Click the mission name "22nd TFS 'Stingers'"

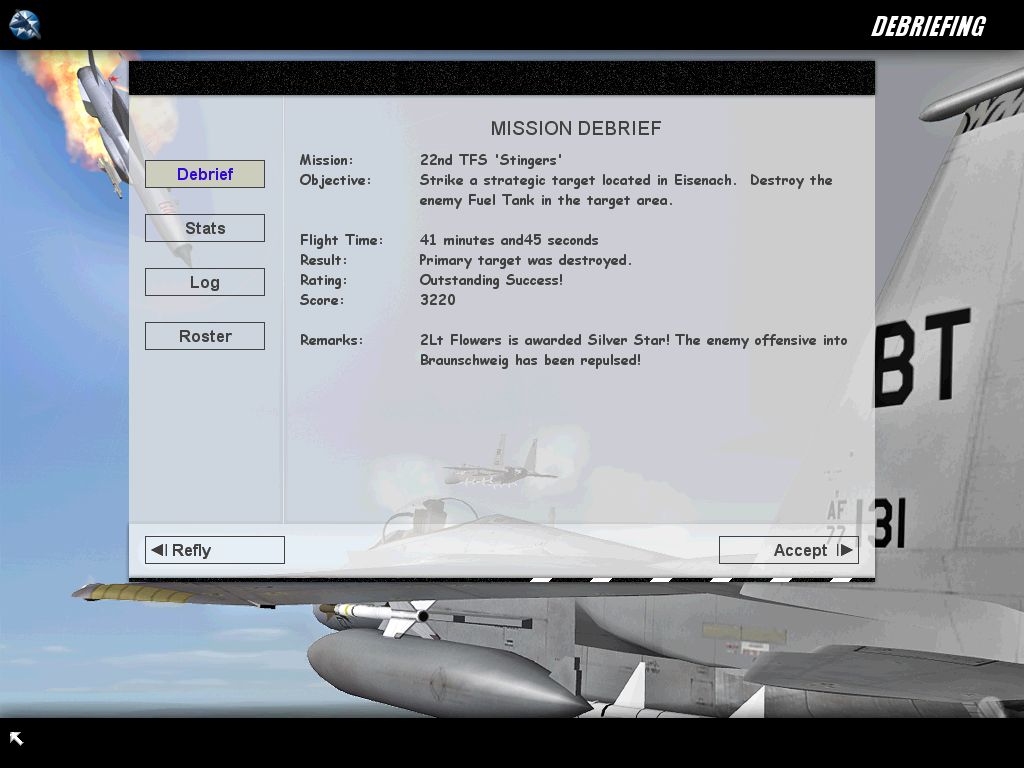pos(490,160)
